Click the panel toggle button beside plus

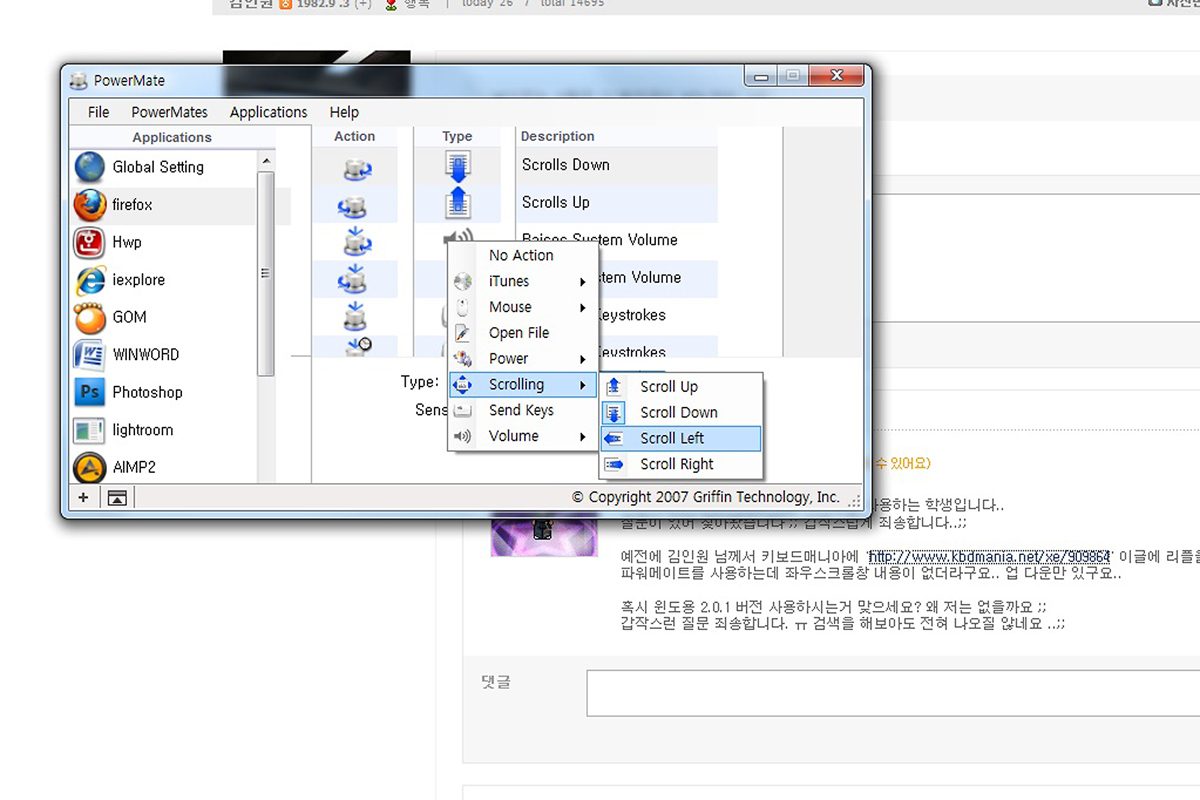pos(117,497)
